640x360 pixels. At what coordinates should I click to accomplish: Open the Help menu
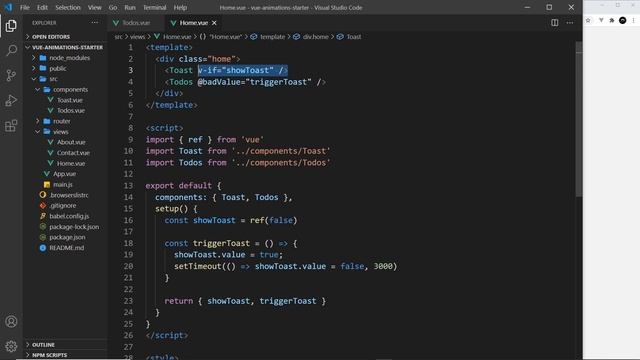click(x=180, y=7)
